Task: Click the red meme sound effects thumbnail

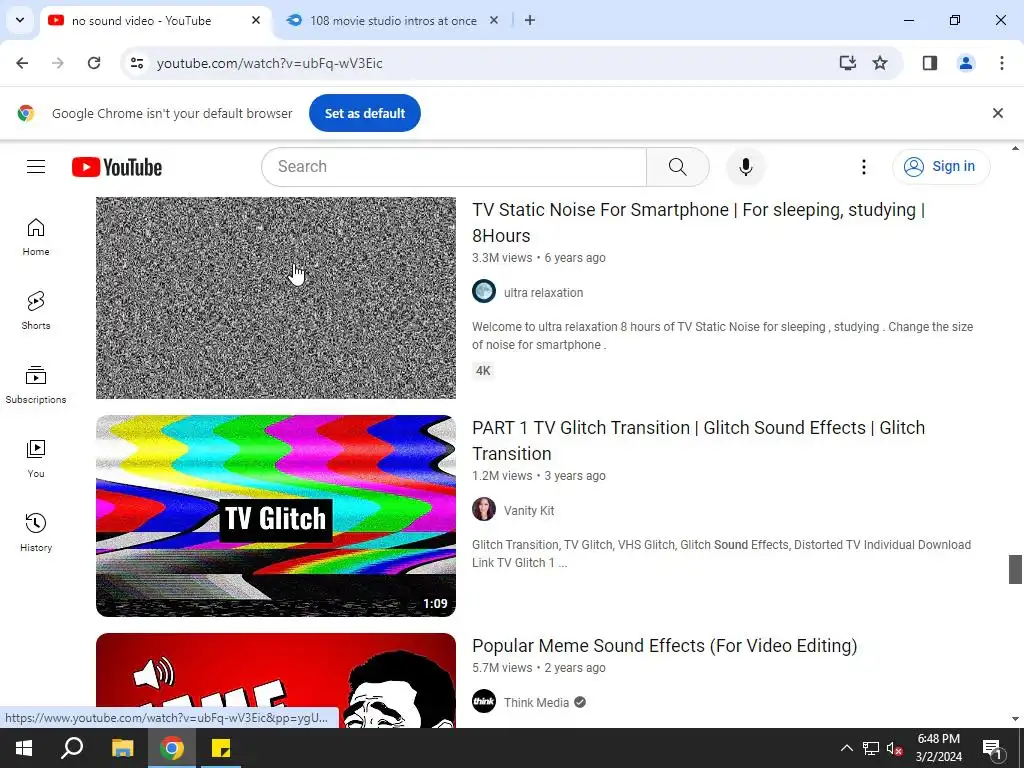Action: (x=276, y=680)
